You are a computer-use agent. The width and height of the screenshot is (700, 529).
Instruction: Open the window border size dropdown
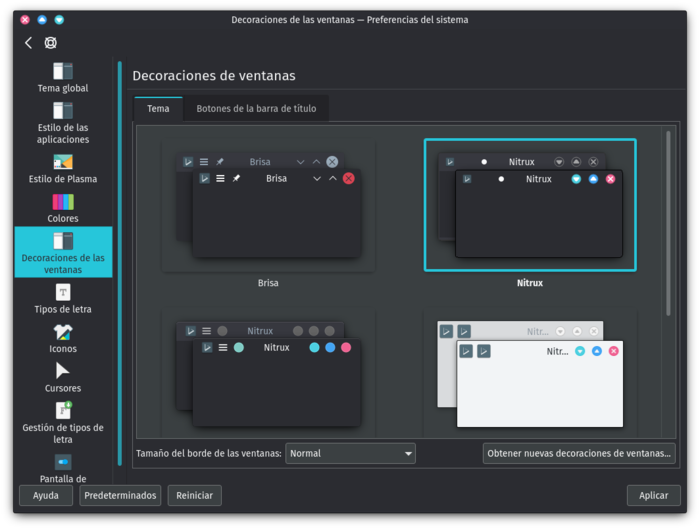point(350,453)
